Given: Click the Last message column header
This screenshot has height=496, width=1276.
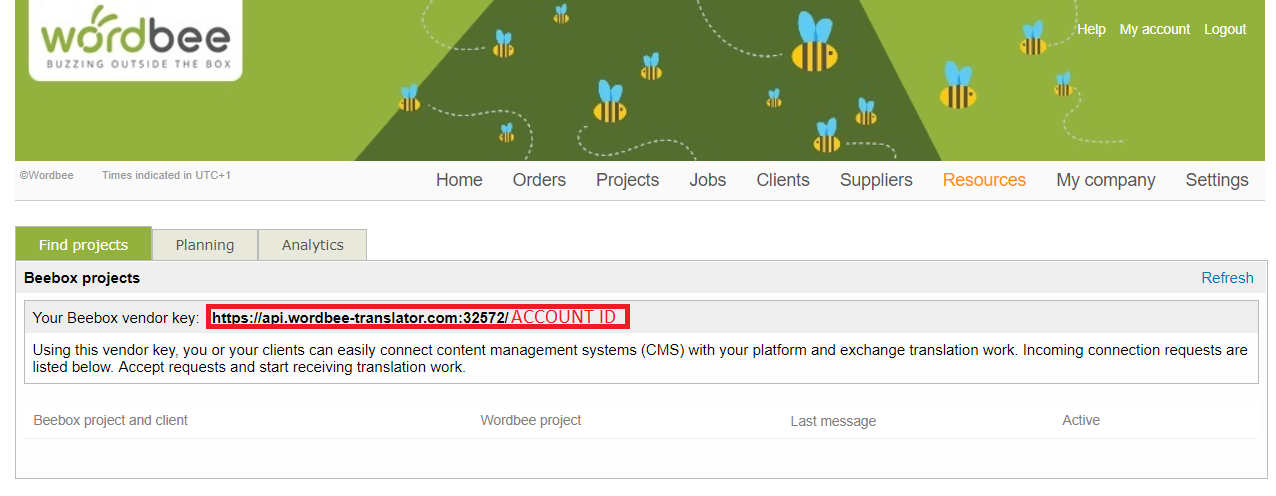Looking at the screenshot, I should coord(832,421).
